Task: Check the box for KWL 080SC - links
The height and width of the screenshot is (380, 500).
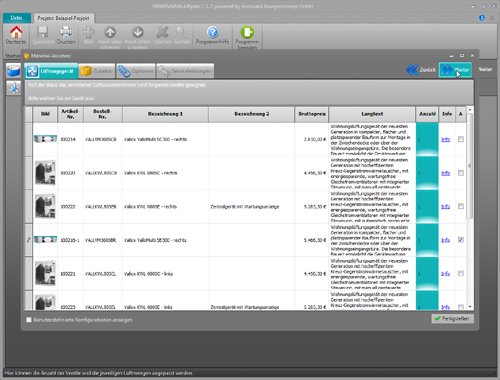Action: point(461,274)
